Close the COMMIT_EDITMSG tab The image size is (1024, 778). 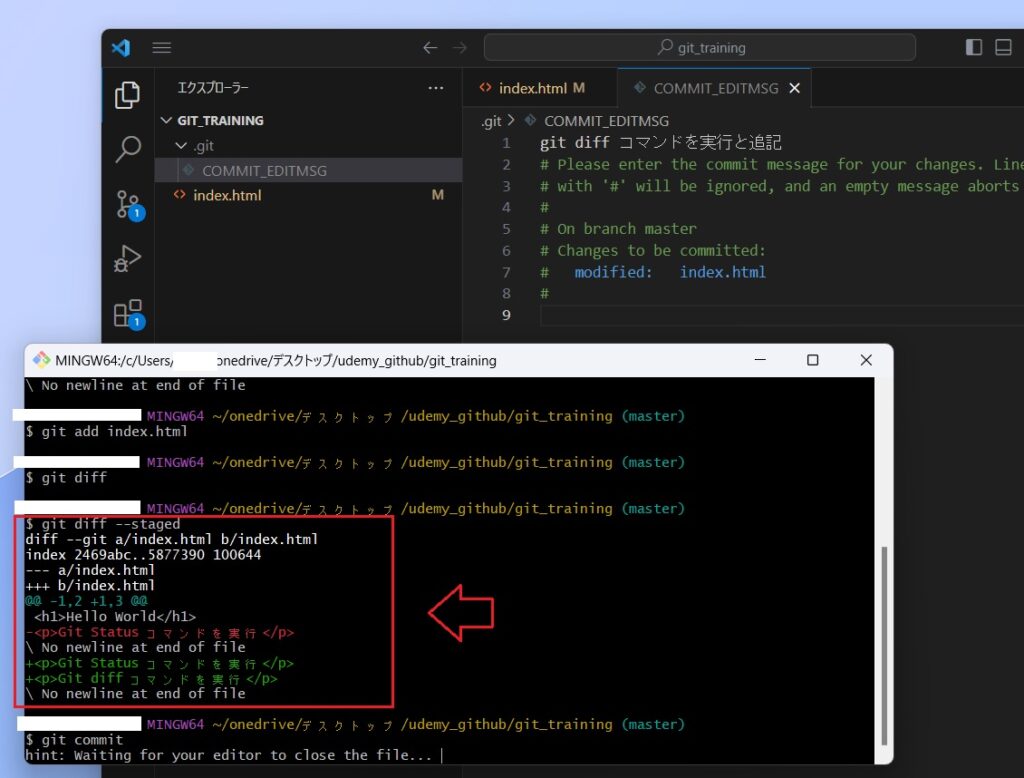click(795, 88)
